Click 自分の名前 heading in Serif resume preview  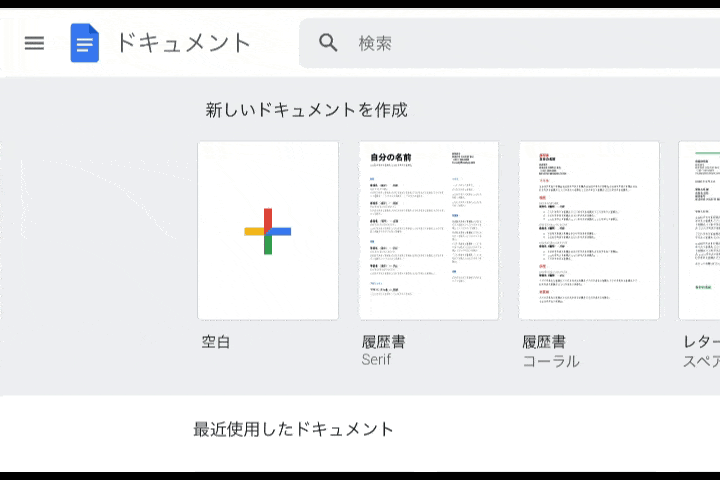(x=393, y=158)
